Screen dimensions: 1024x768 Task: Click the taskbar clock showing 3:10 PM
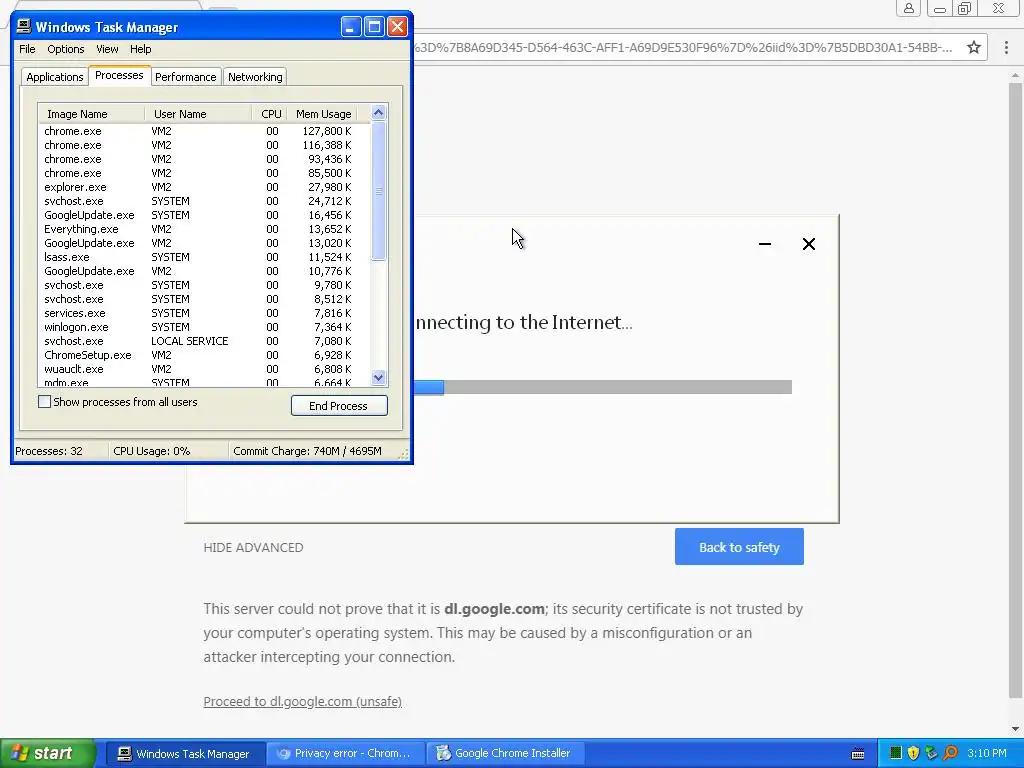[986, 753]
